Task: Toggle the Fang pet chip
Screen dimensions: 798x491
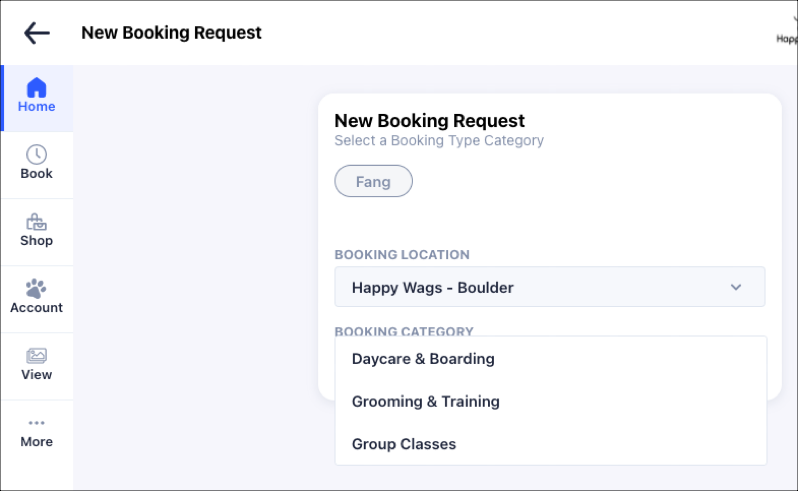Action: (373, 181)
